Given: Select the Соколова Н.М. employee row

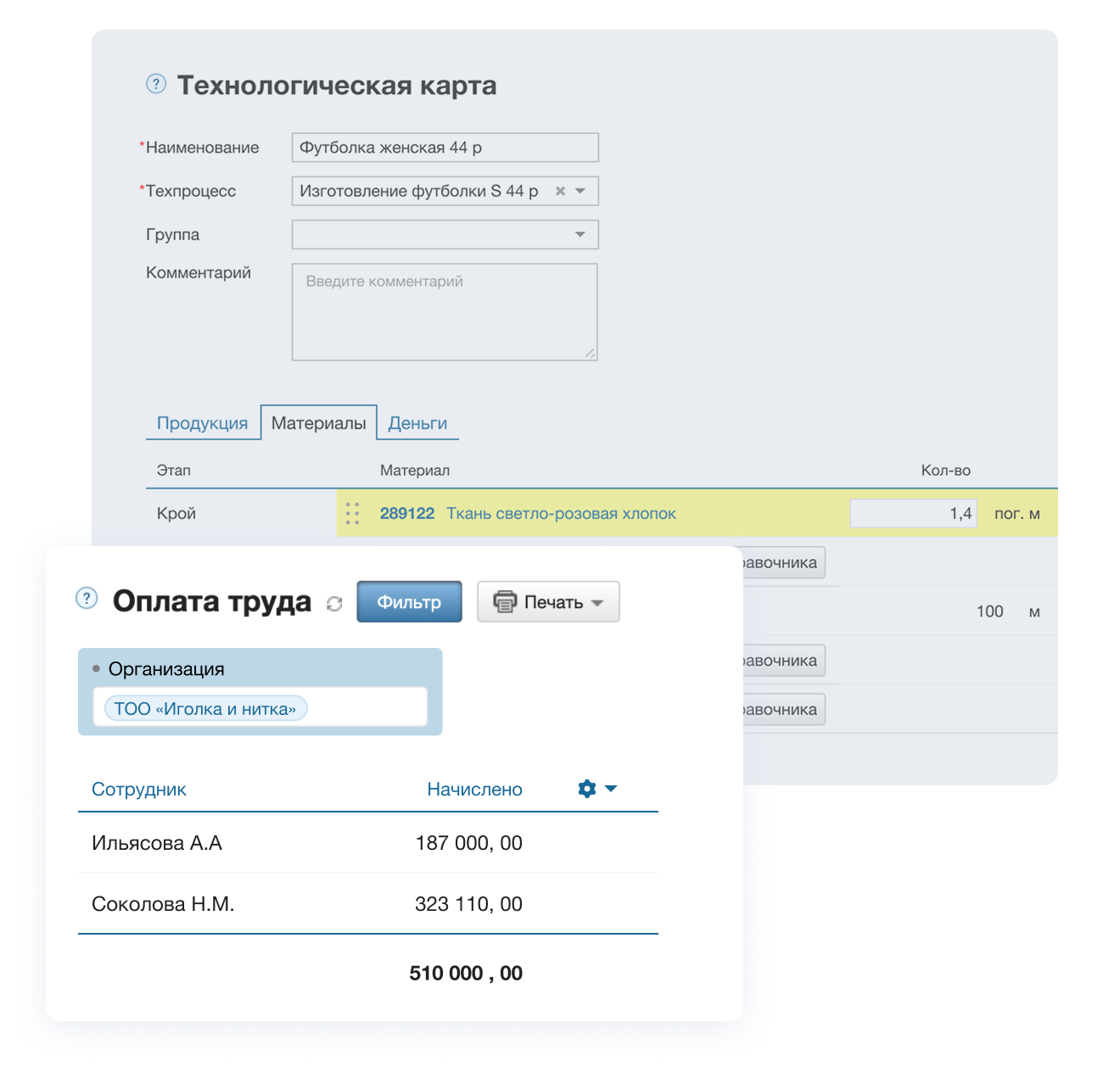Looking at the screenshot, I should coord(368,904).
